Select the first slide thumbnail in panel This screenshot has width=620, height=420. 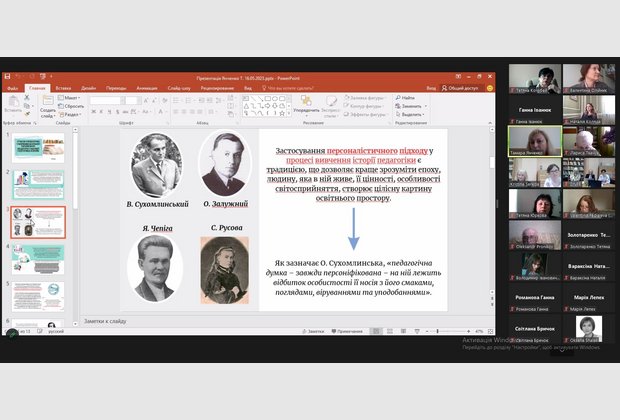coord(38,149)
